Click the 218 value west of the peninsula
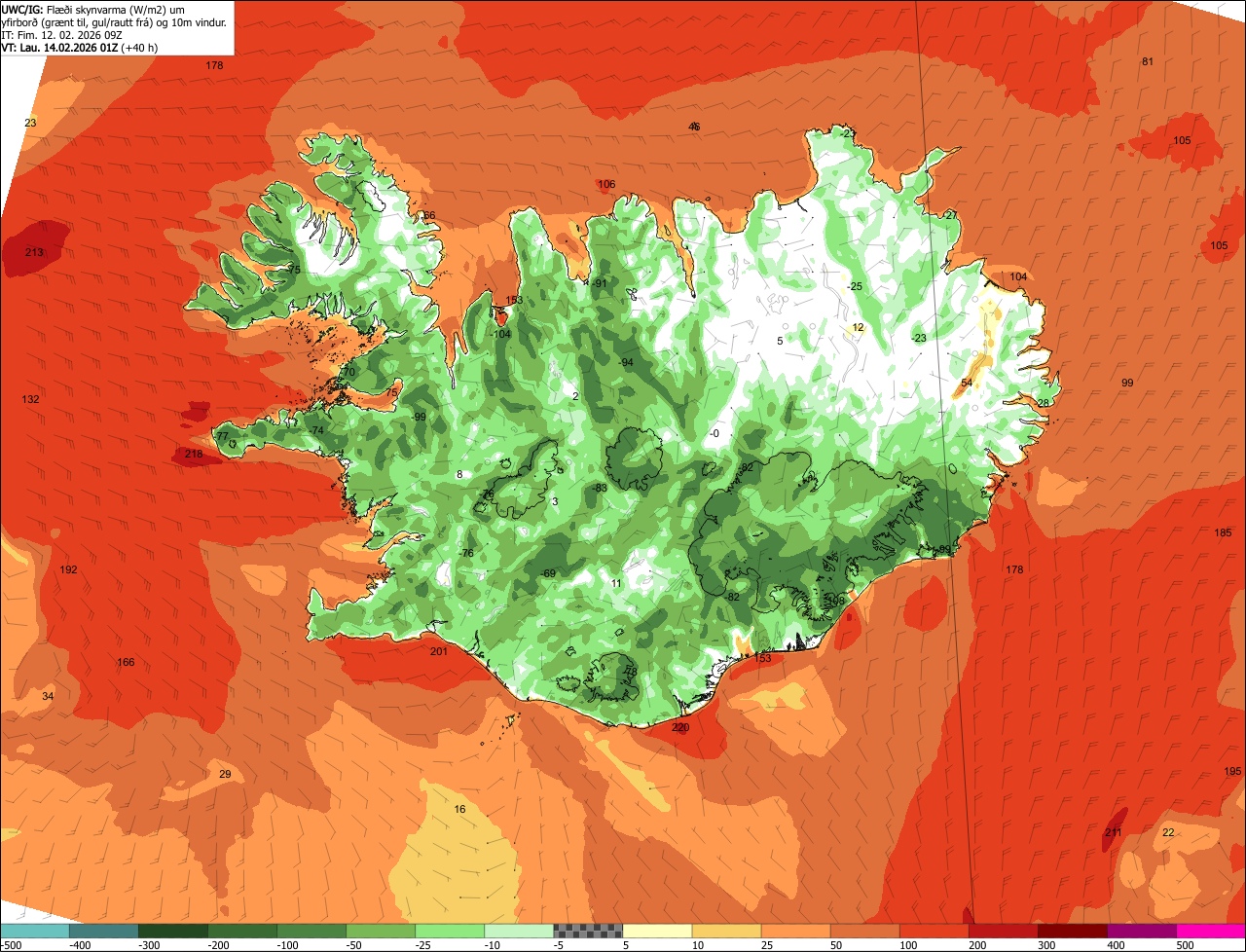 click(x=194, y=454)
